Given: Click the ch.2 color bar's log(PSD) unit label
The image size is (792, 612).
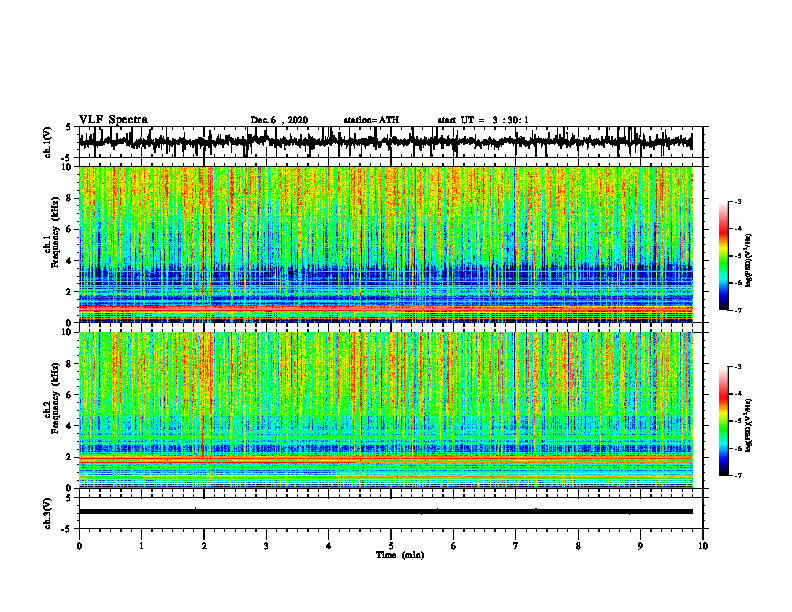Looking at the screenshot, I should [749, 425].
